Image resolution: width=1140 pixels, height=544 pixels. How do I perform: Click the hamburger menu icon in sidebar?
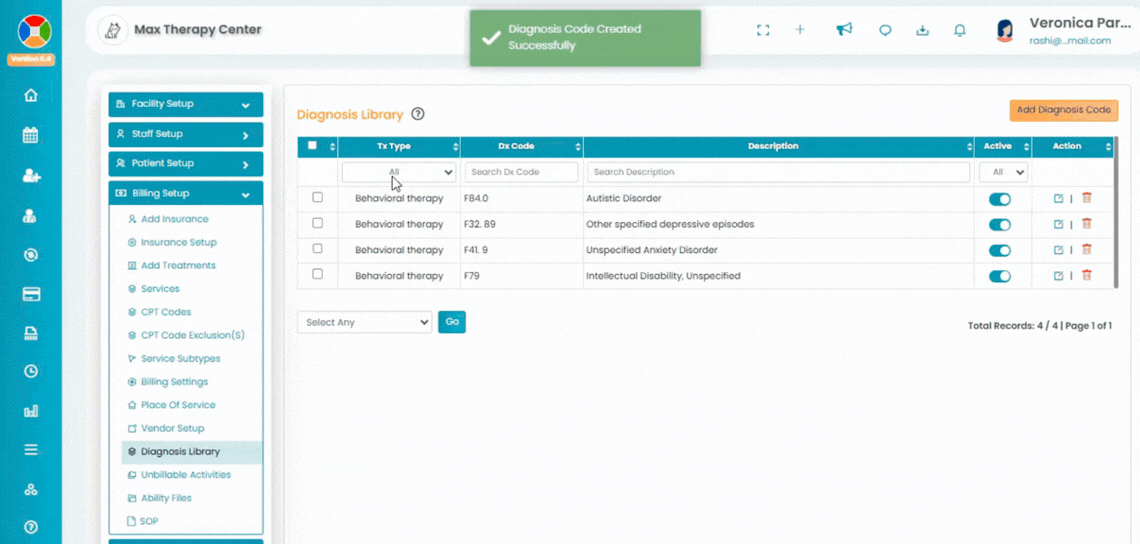tap(31, 450)
